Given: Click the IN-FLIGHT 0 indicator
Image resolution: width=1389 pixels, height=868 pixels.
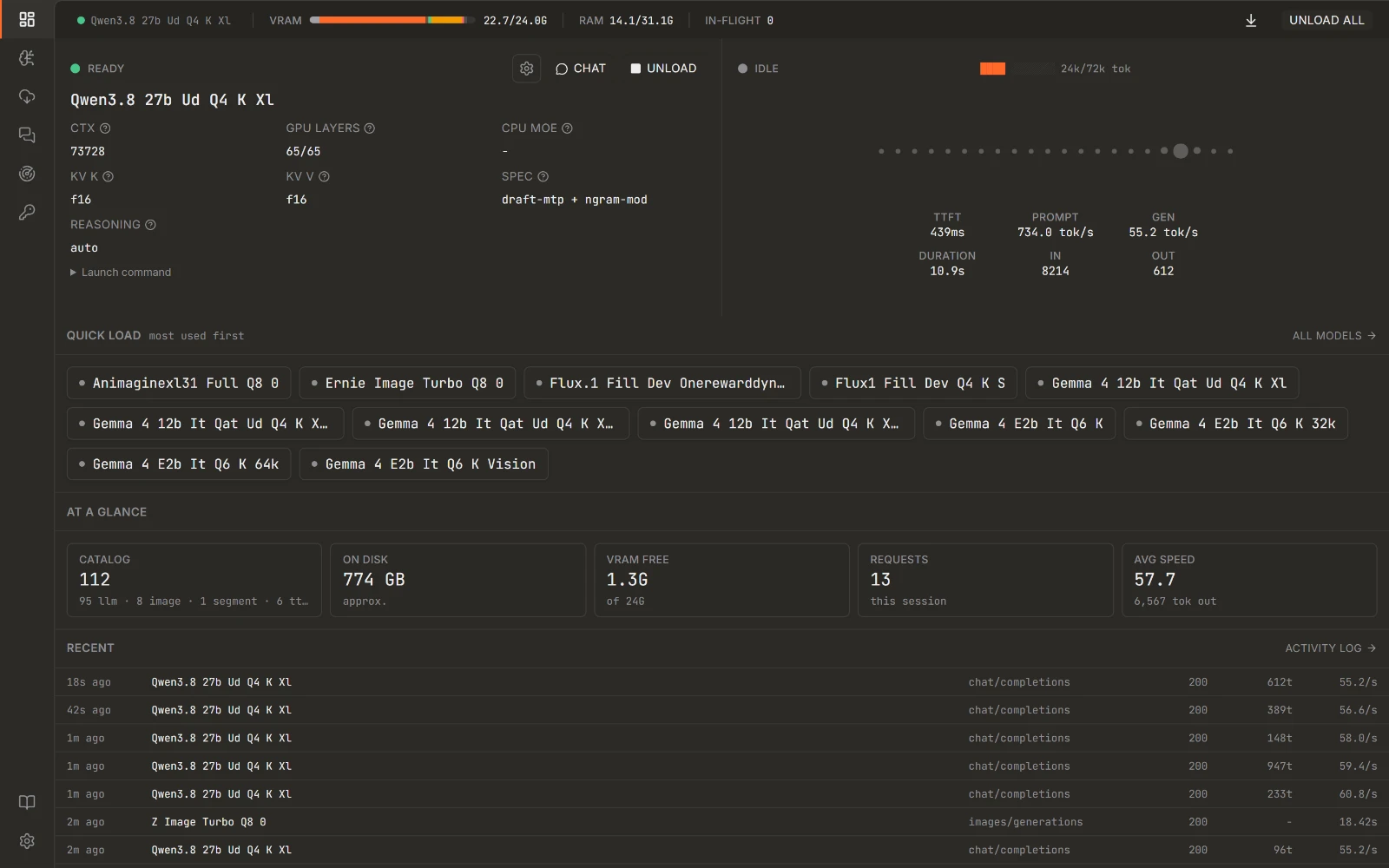Looking at the screenshot, I should coord(739,20).
